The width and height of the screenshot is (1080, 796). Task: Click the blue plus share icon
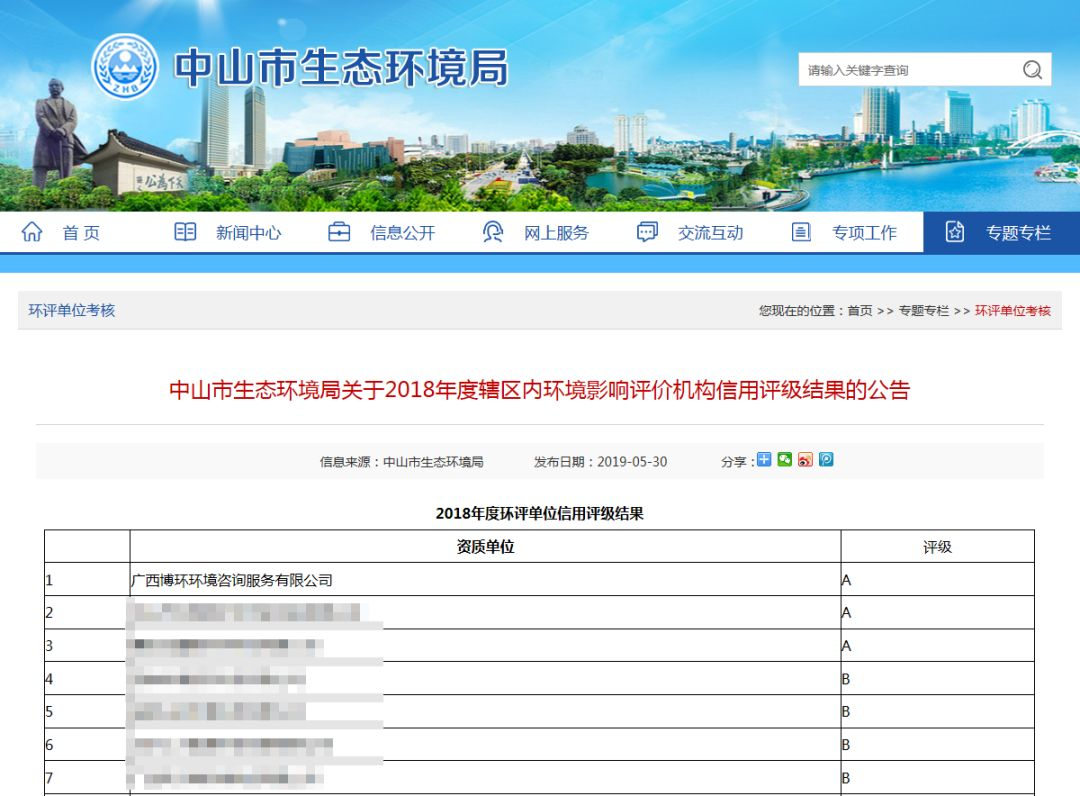764,460
